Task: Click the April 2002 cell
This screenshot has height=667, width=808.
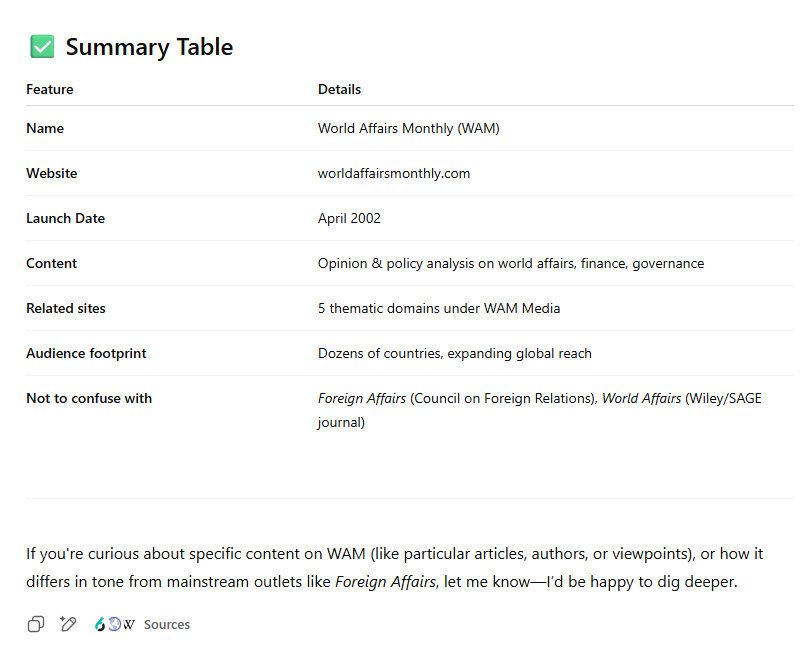Action: (349, 218)
